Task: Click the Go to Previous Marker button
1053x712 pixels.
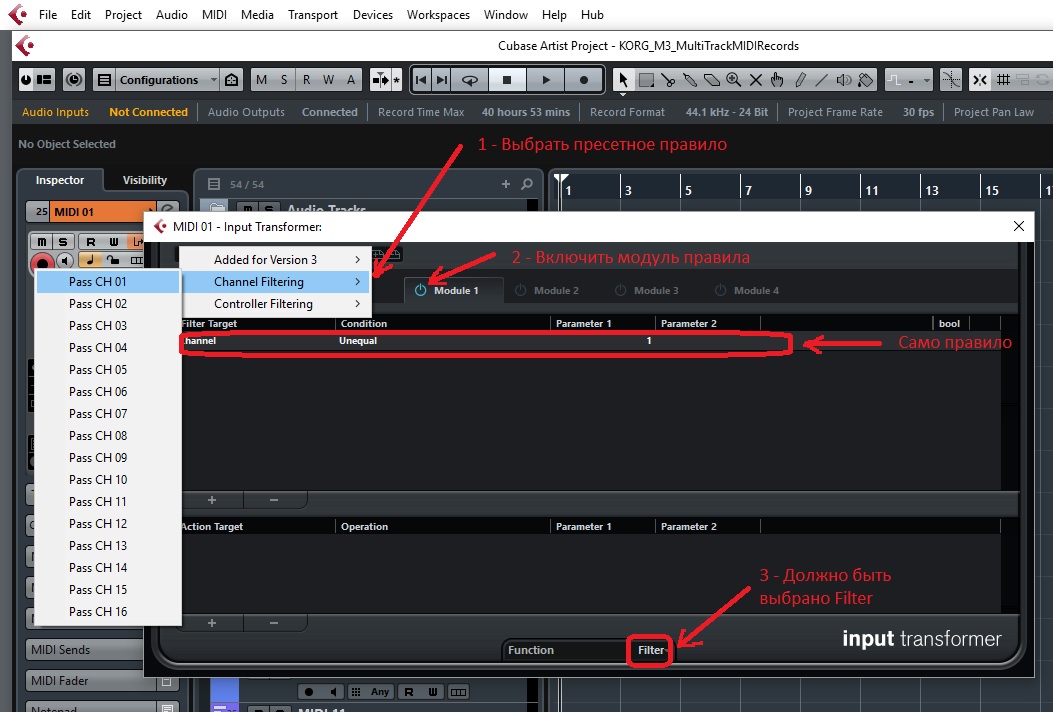Action: (421, 80)
